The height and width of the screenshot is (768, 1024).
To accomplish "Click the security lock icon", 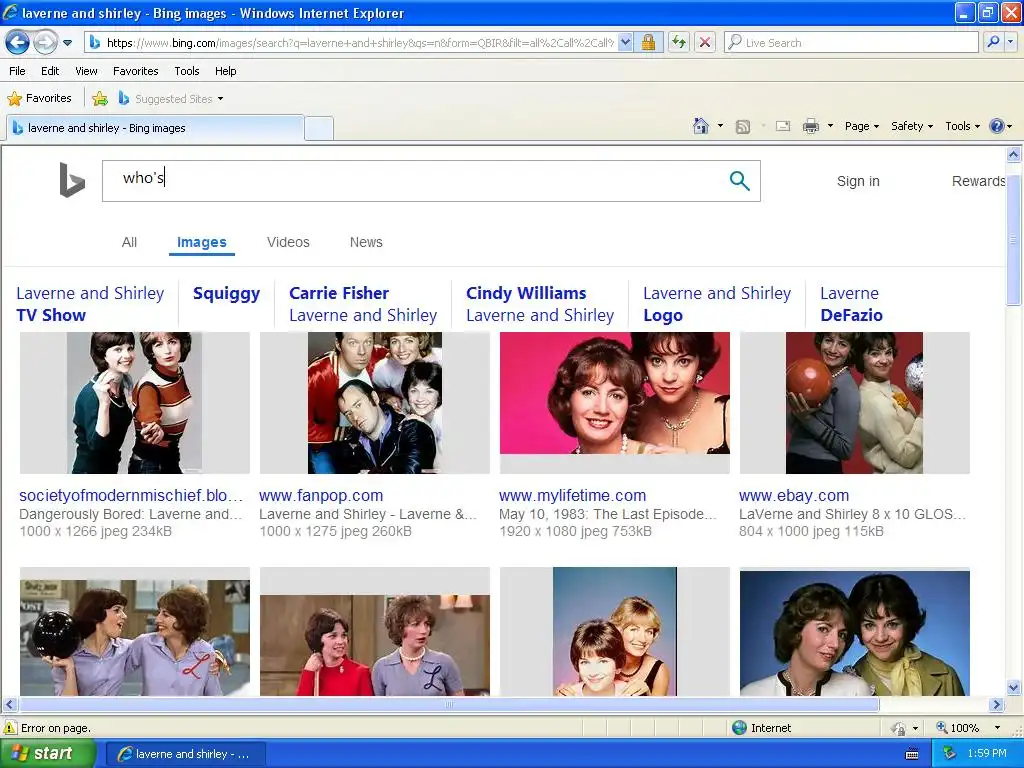I will click(x=648, y=43).
